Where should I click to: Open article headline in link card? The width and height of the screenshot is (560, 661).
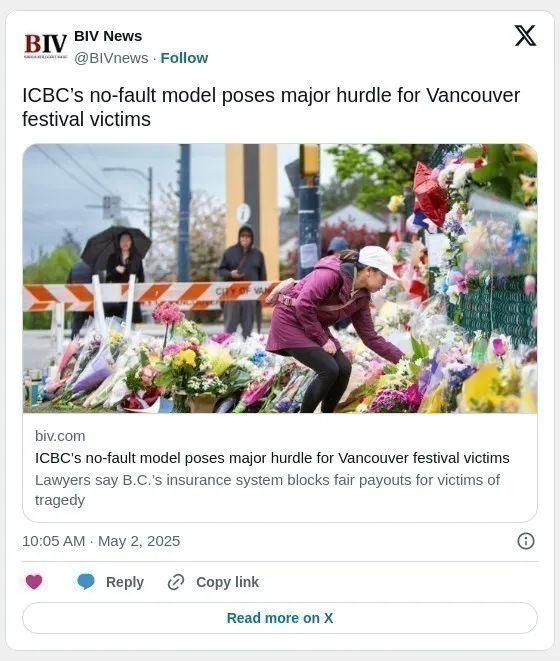point(272,458)
